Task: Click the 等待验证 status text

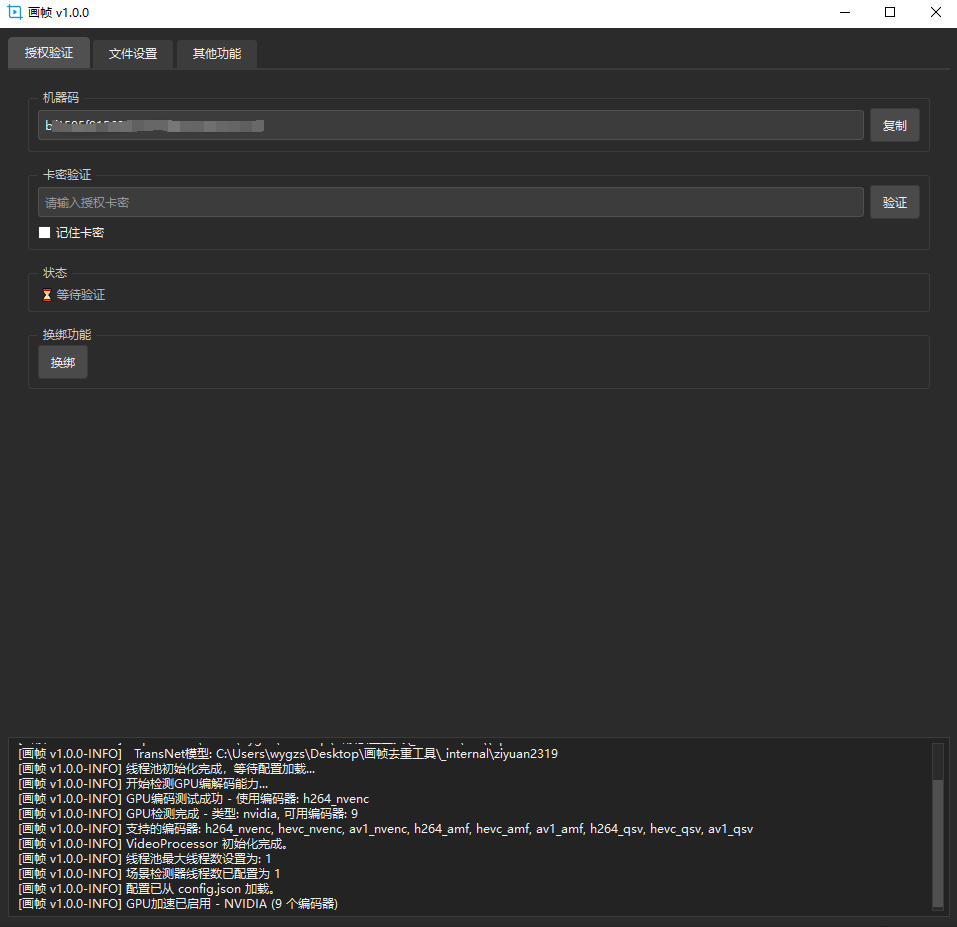Action: [81, 295]
